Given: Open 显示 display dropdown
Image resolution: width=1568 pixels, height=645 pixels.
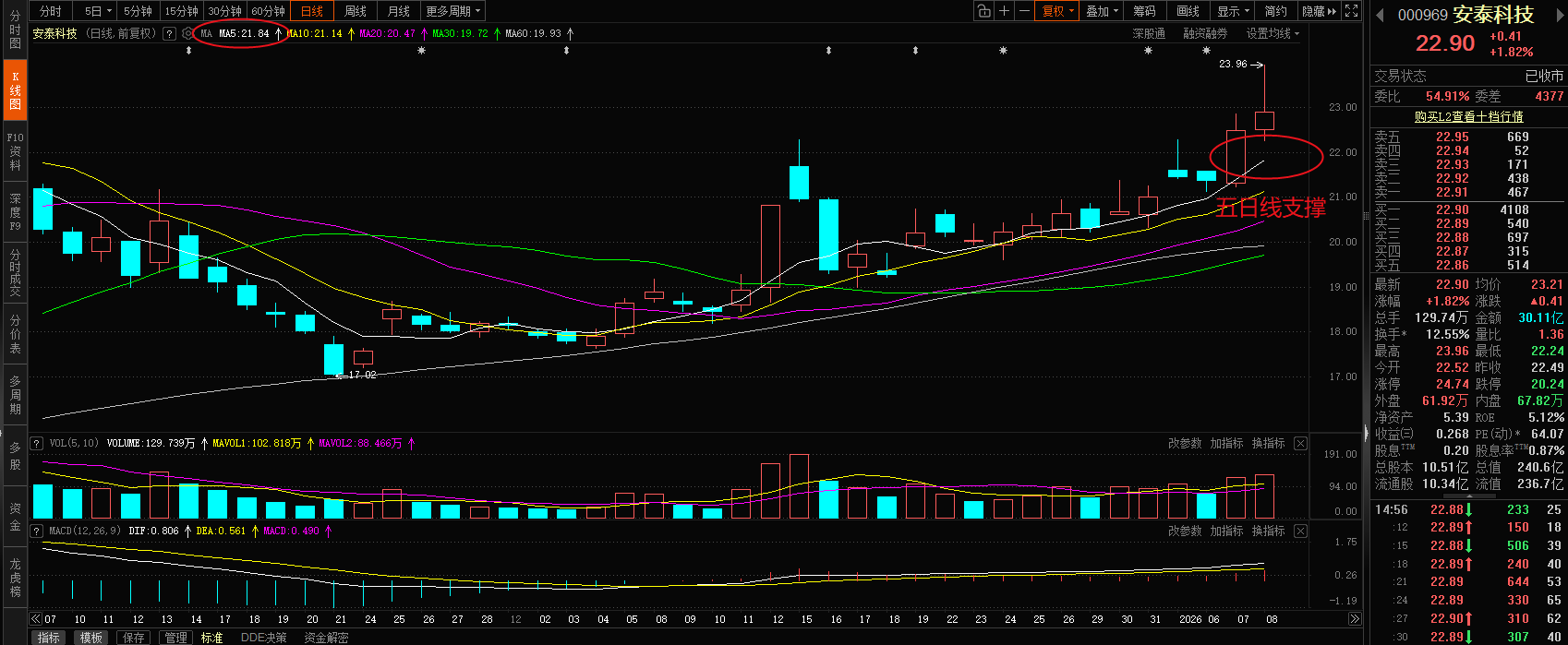Looking at the screenshot, I should point(1233,11).
